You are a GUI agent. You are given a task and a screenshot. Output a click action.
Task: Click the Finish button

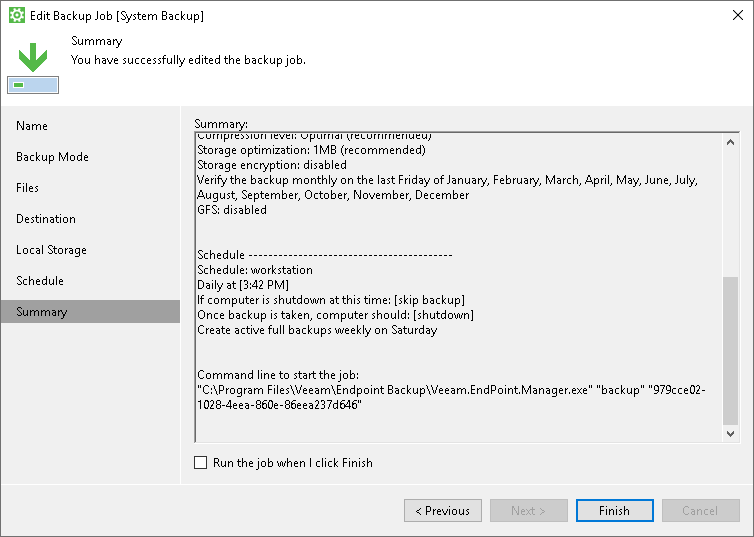[x=615, y=511]
